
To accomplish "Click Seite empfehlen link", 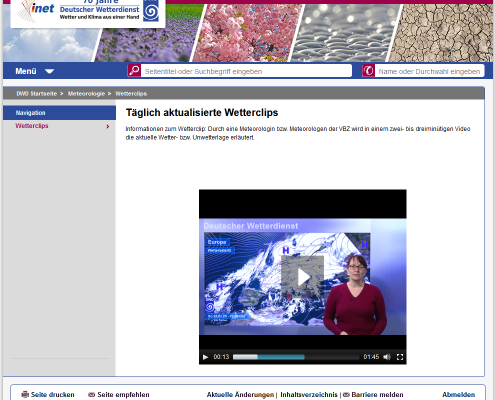I will 123,395.
